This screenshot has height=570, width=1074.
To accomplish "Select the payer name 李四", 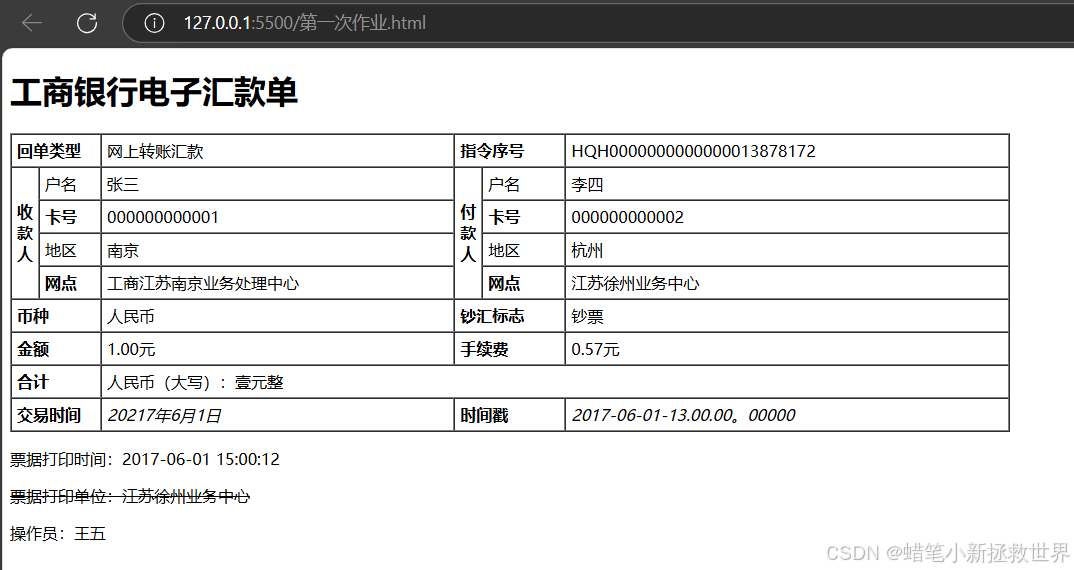I will coord(587,184).
